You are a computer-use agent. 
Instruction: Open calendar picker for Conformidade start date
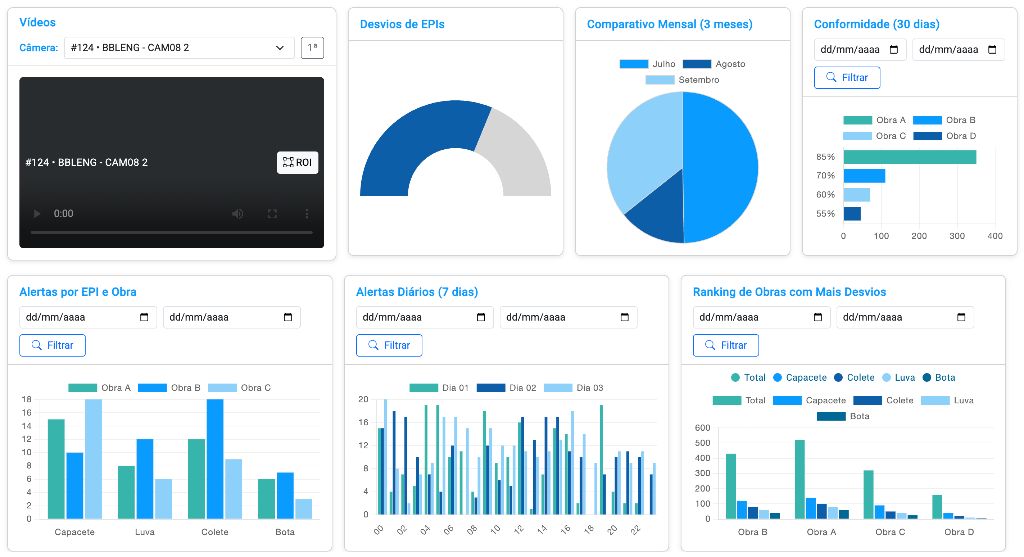tap(895, 49)
